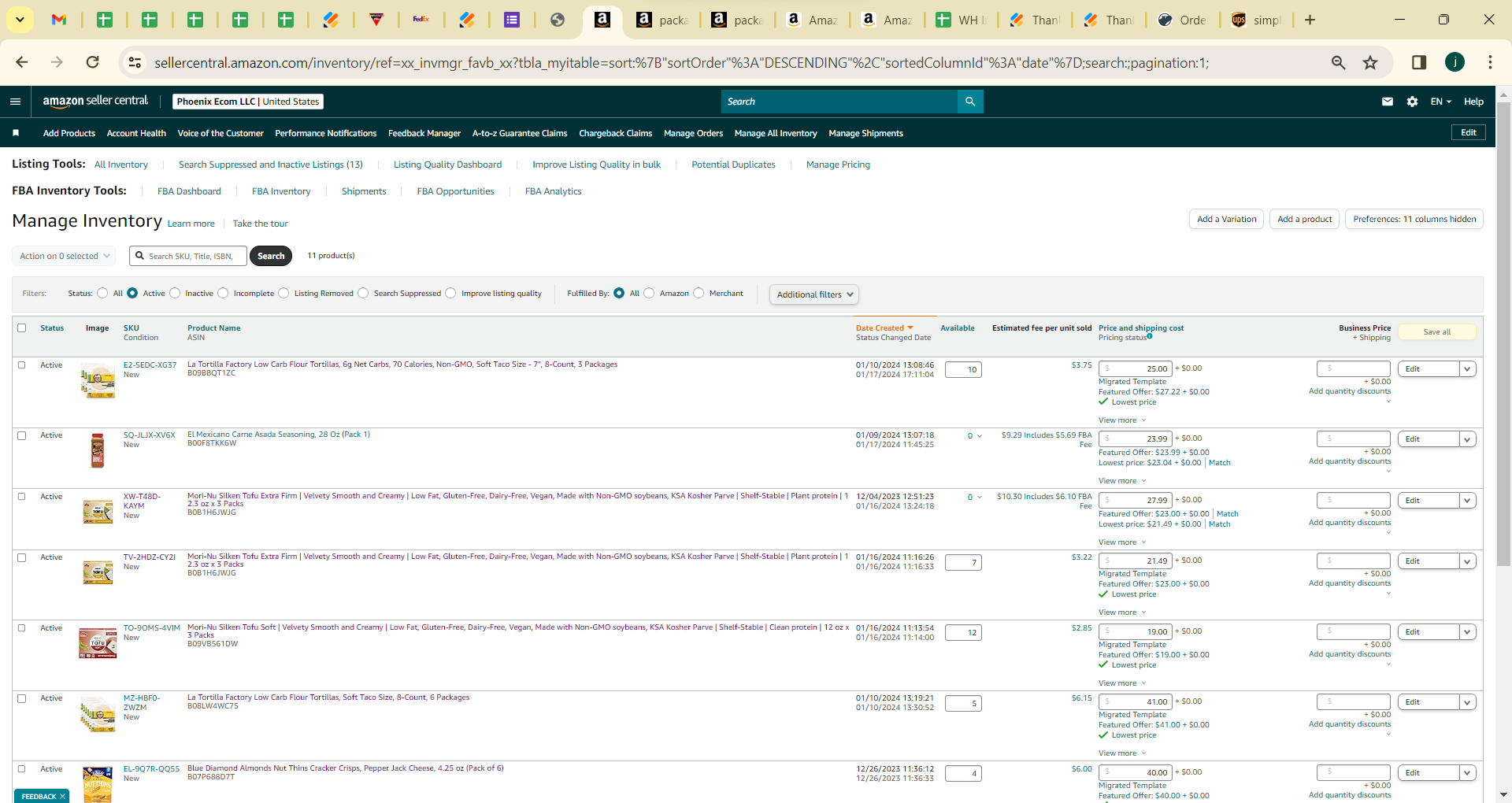The image size is (1512, 803).
Task: Click the Search SKU, Title, ISBN field
Action: (189, 256)
